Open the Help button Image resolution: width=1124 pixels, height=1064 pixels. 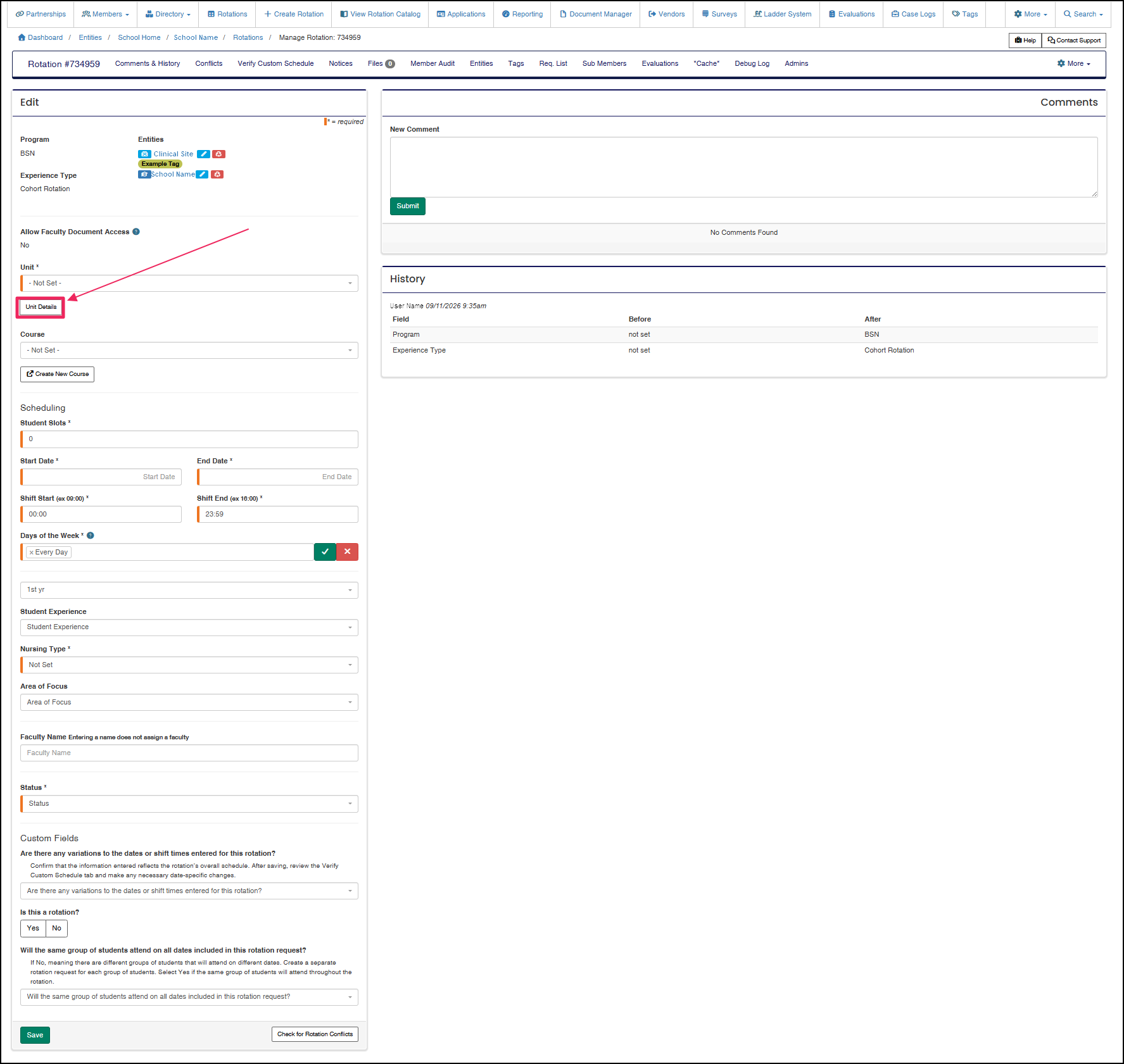1025,41
